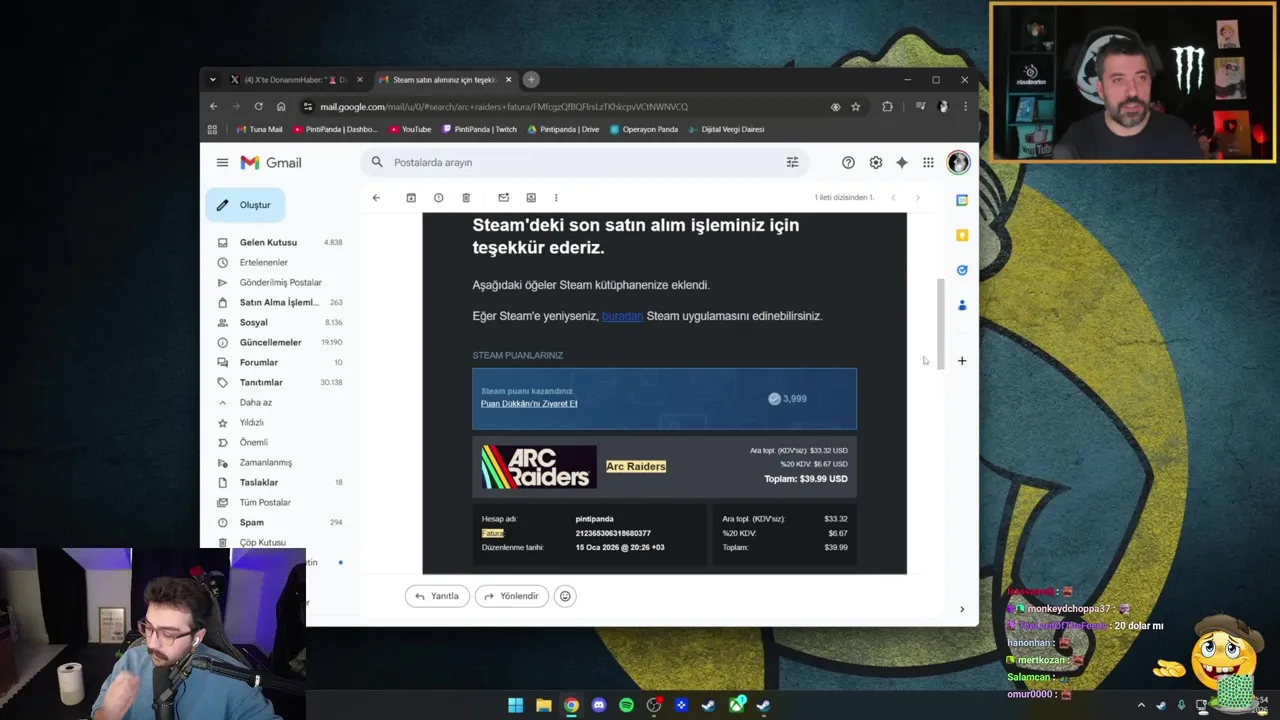Delete this email with the trash icon
Screen dimensions: 1280x720
[466, 197]
